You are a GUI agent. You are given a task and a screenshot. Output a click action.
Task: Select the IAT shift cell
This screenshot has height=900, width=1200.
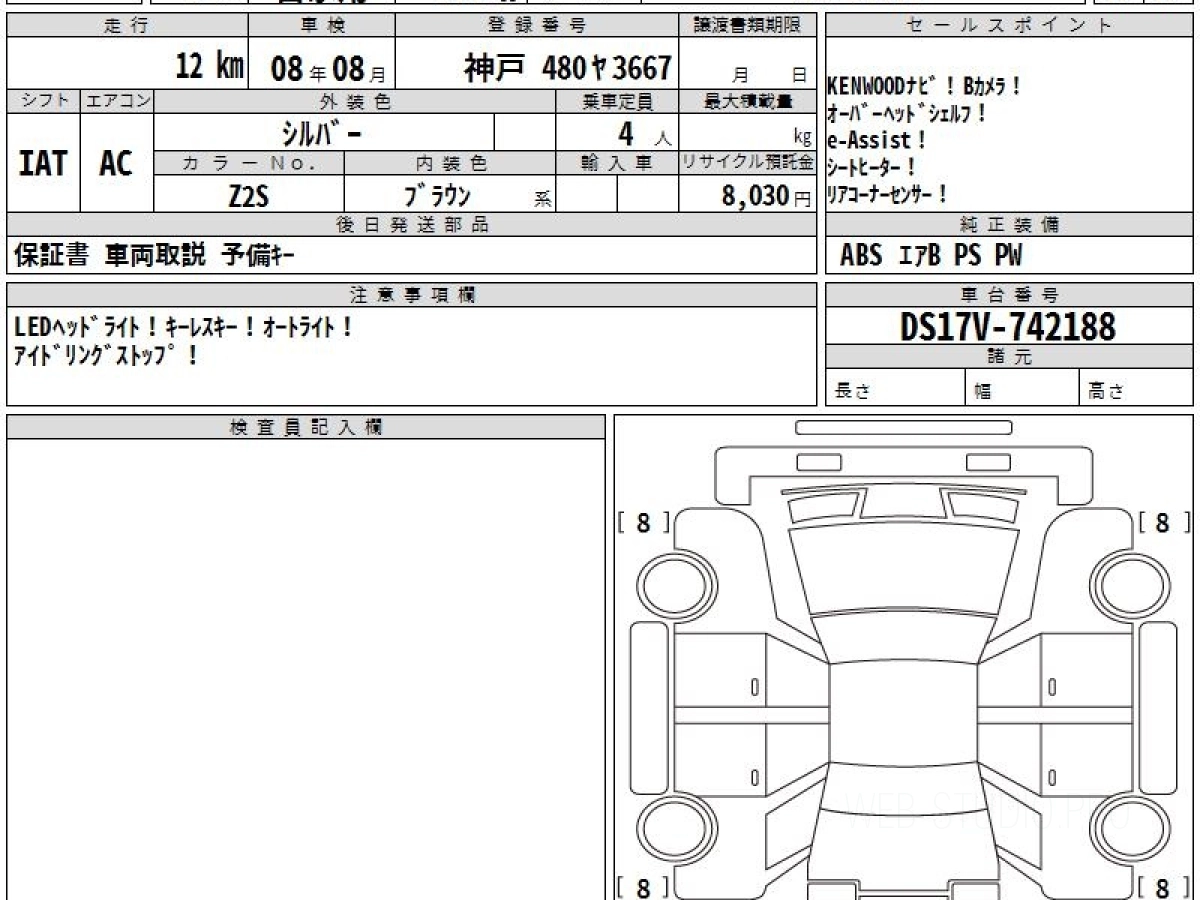coord(43,163)
